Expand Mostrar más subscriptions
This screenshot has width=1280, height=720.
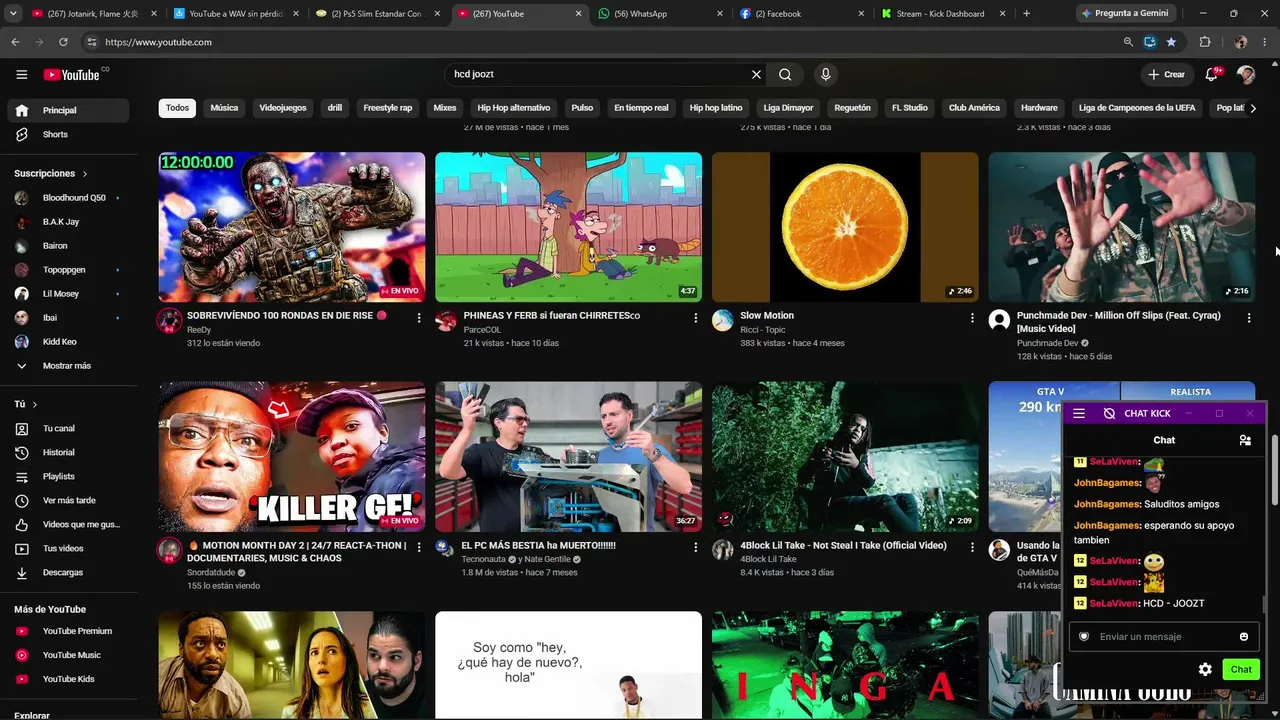(69, 366)
